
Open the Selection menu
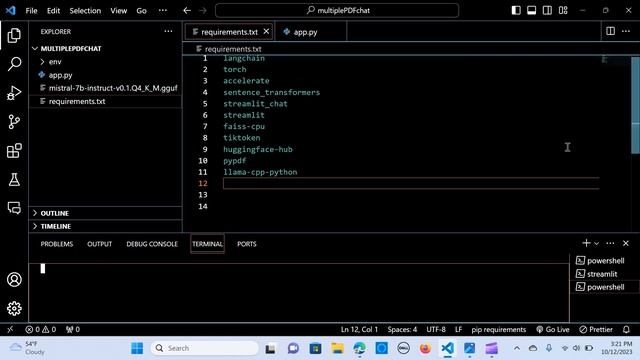point(85,11)
